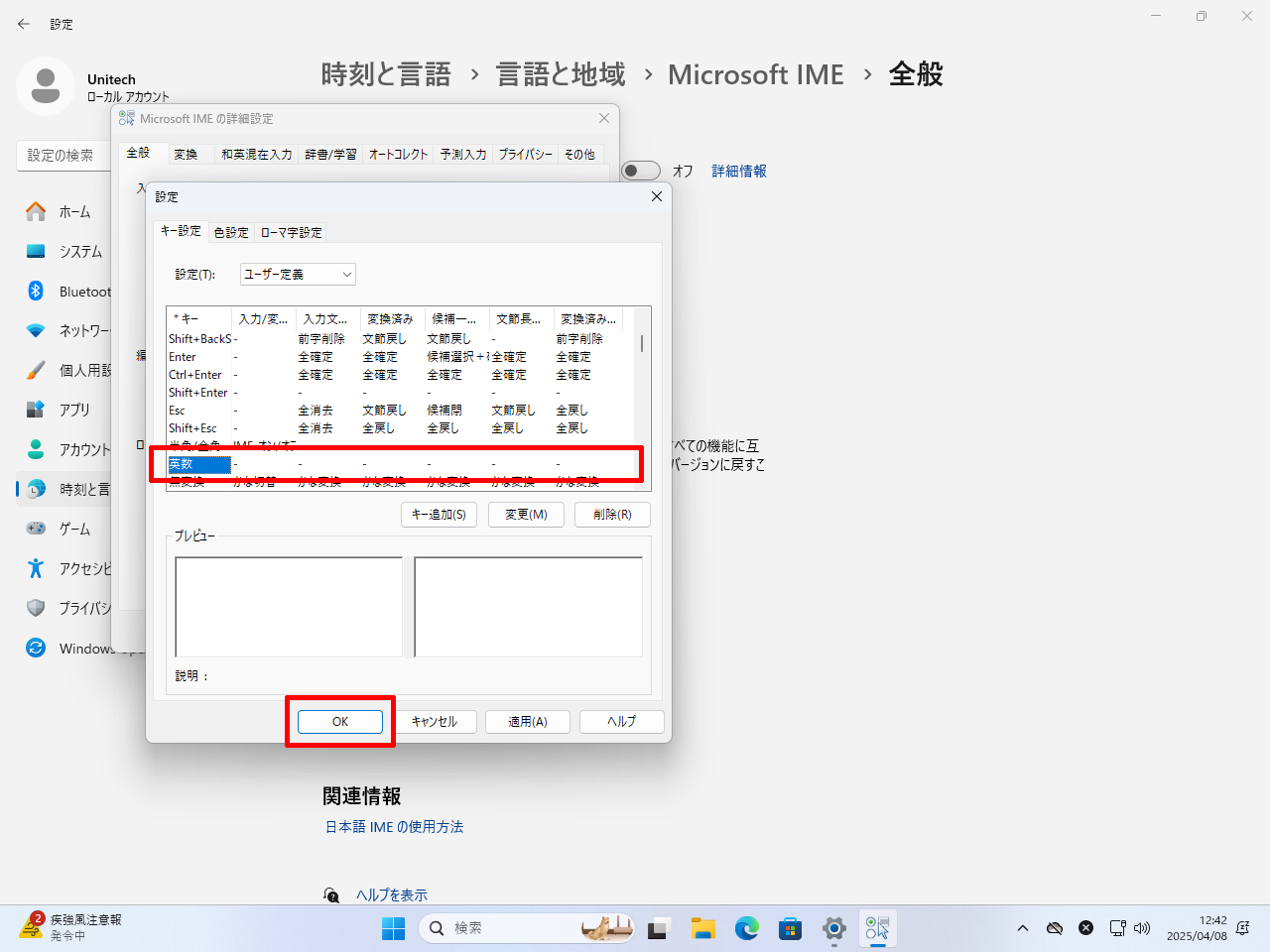Open the network tray icon
The height and width of the screenshot is (952, 1270).
pos(1117,928)
